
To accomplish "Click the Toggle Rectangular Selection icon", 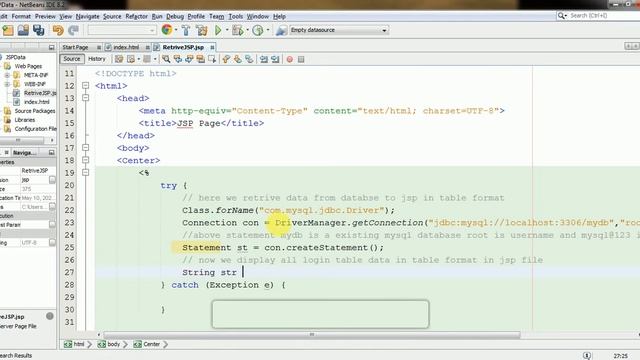I will tap(212, 59).
